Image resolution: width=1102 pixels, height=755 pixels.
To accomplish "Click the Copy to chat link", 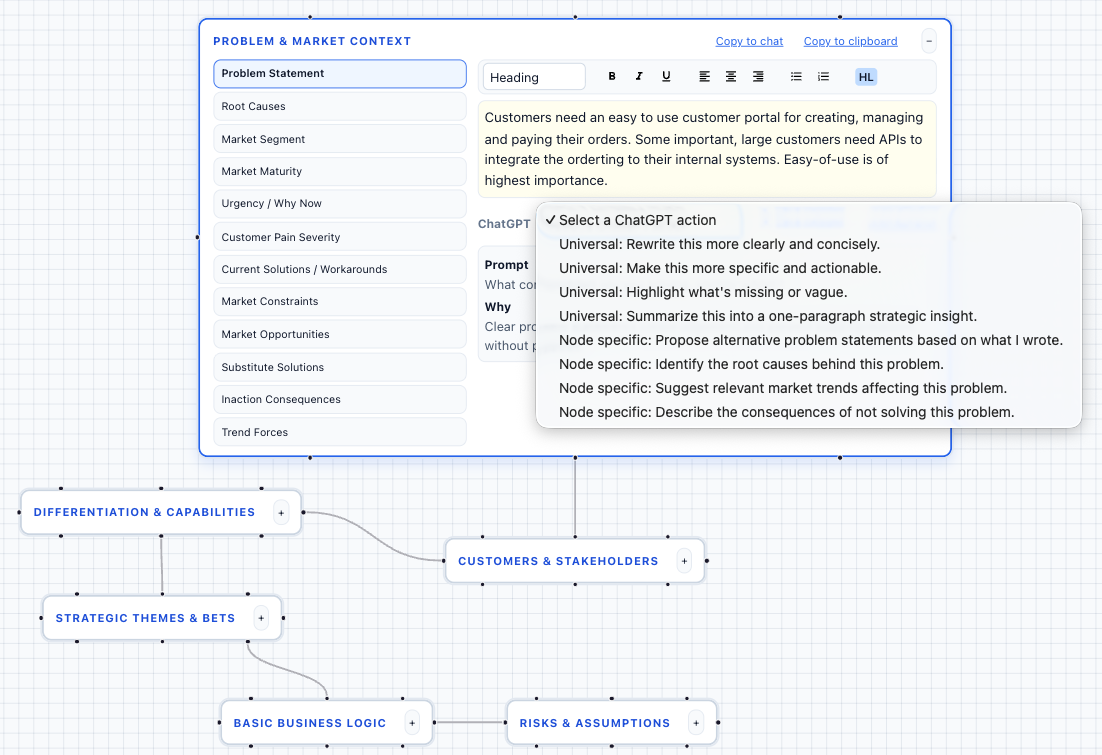I will pos(749,41).
